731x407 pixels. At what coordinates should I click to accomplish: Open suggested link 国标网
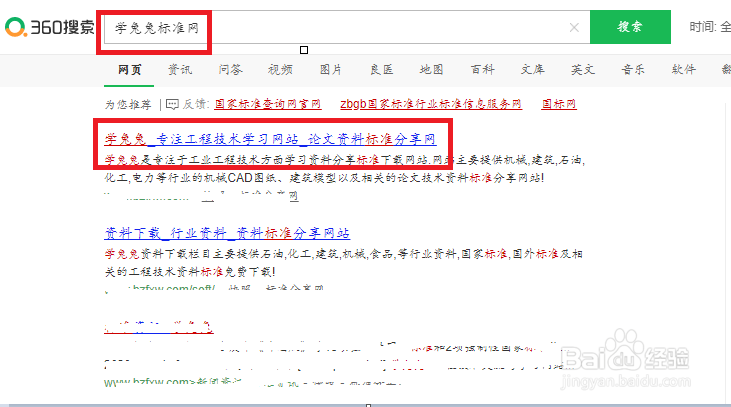tap(559, 104)
